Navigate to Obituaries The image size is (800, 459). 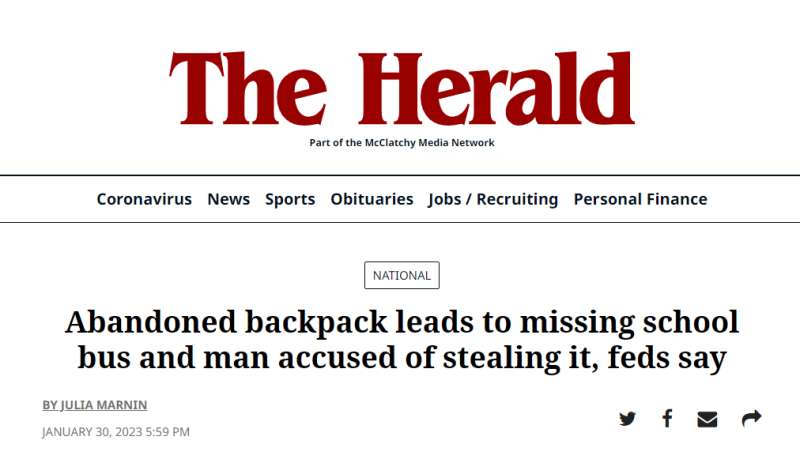pos(372,199)
